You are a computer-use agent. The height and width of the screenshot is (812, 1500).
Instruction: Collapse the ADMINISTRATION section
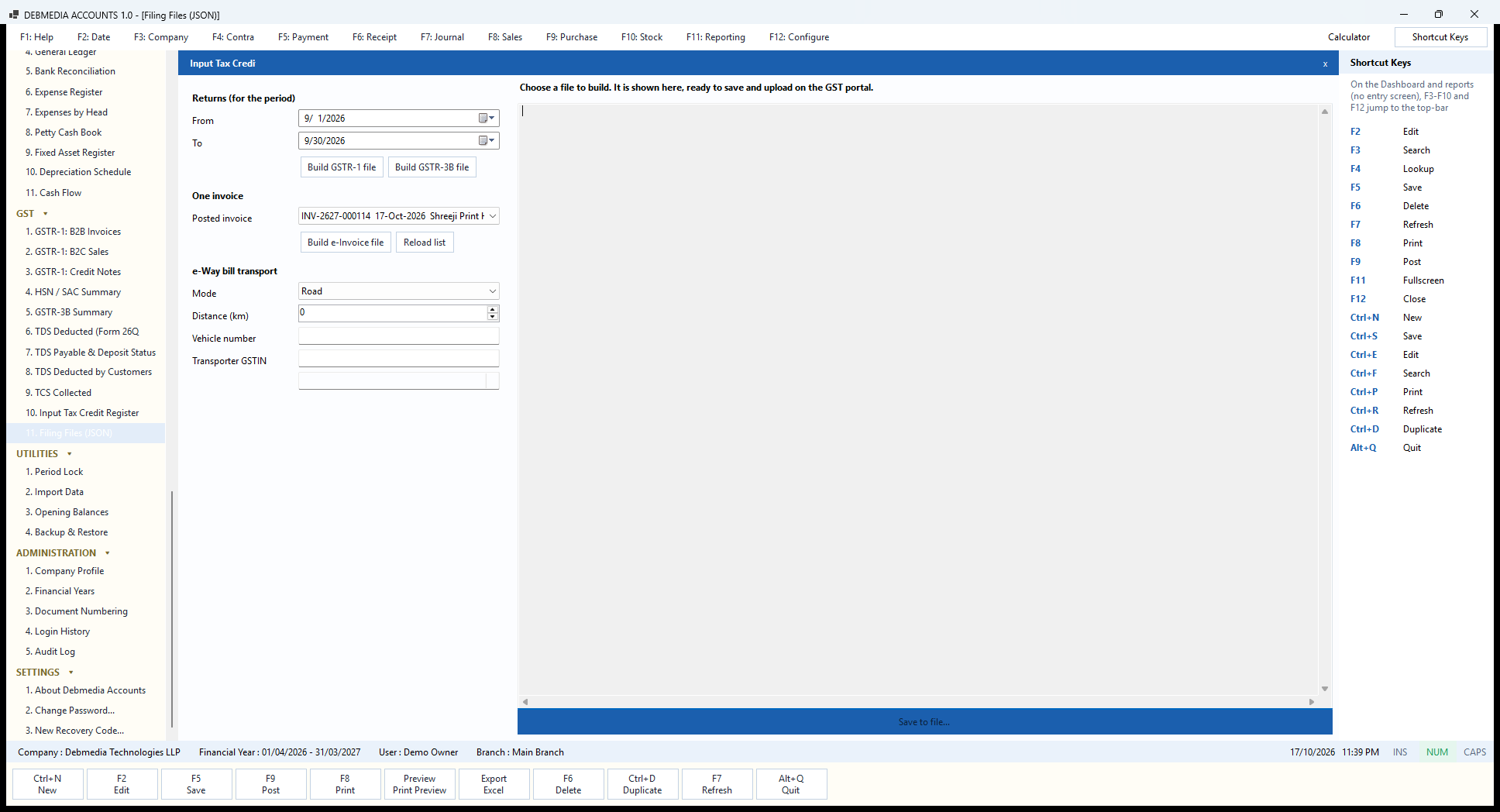(x=108, y=553)
